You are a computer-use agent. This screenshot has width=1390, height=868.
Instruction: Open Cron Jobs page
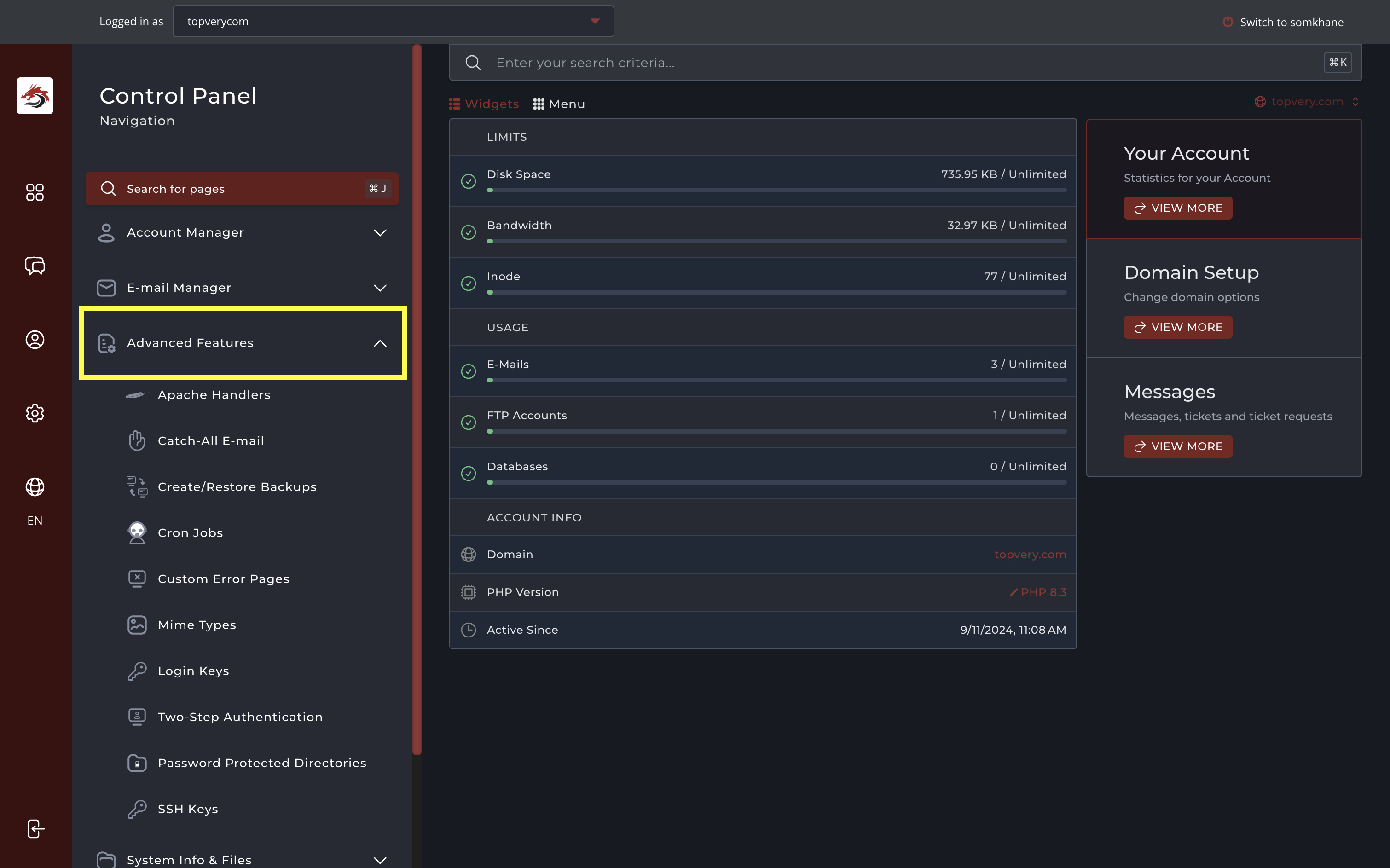[x=190, y=533]
